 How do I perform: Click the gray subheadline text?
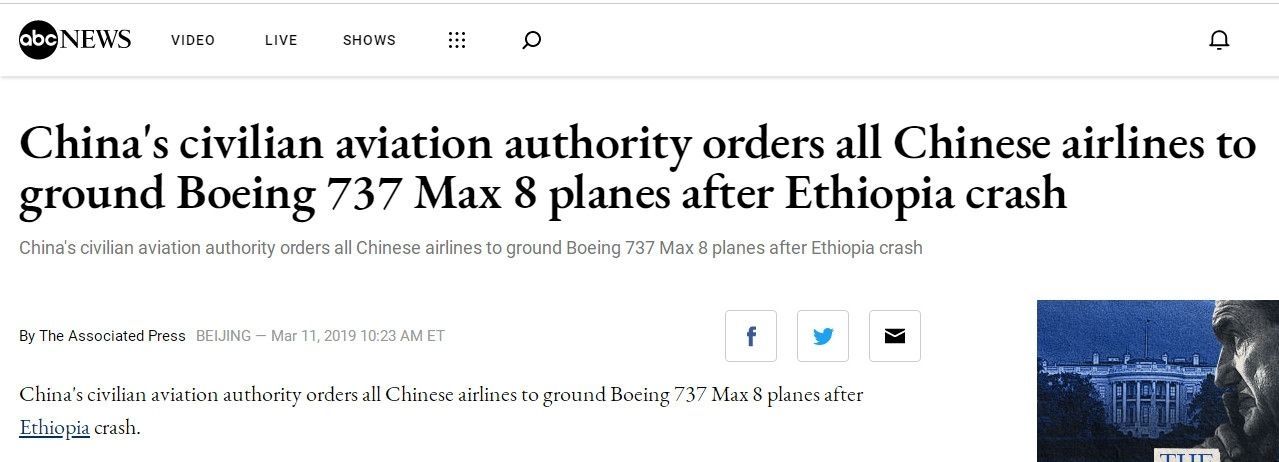pos(470,248)
